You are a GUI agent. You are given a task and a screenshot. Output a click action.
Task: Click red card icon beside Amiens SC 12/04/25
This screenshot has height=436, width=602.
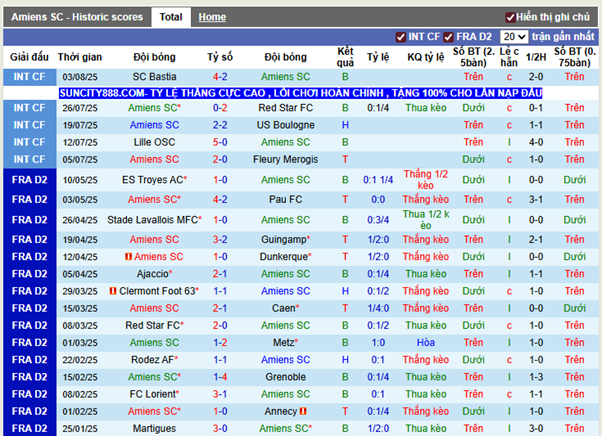click(129, 256)
